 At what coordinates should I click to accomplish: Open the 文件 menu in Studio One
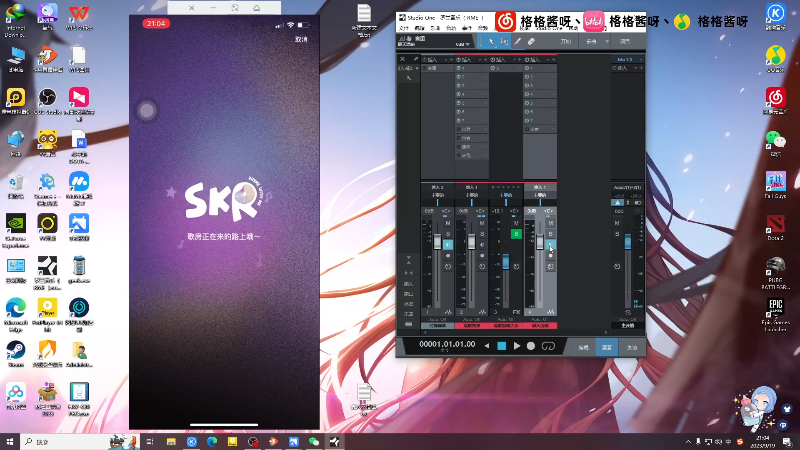[404, 28]
